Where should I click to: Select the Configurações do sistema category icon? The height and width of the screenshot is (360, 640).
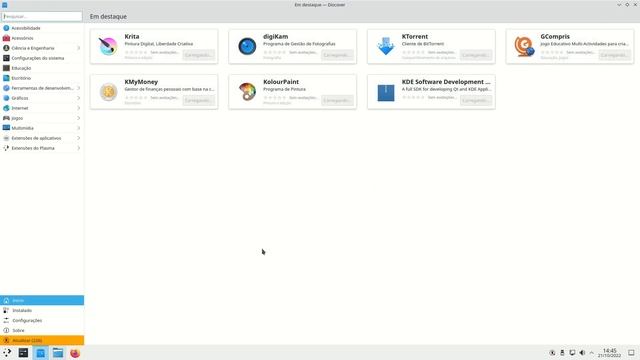[x=6, y=58]
